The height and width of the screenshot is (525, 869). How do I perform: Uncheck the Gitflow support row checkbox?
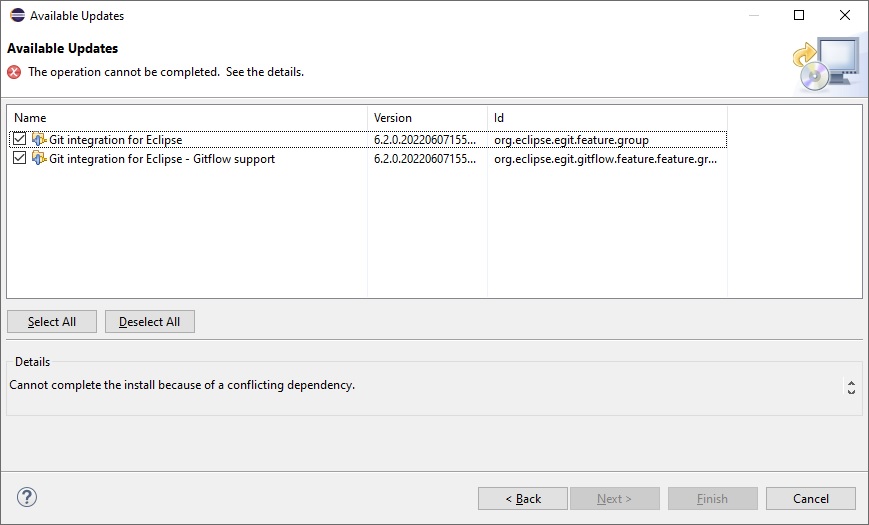[x=19, y=158]
